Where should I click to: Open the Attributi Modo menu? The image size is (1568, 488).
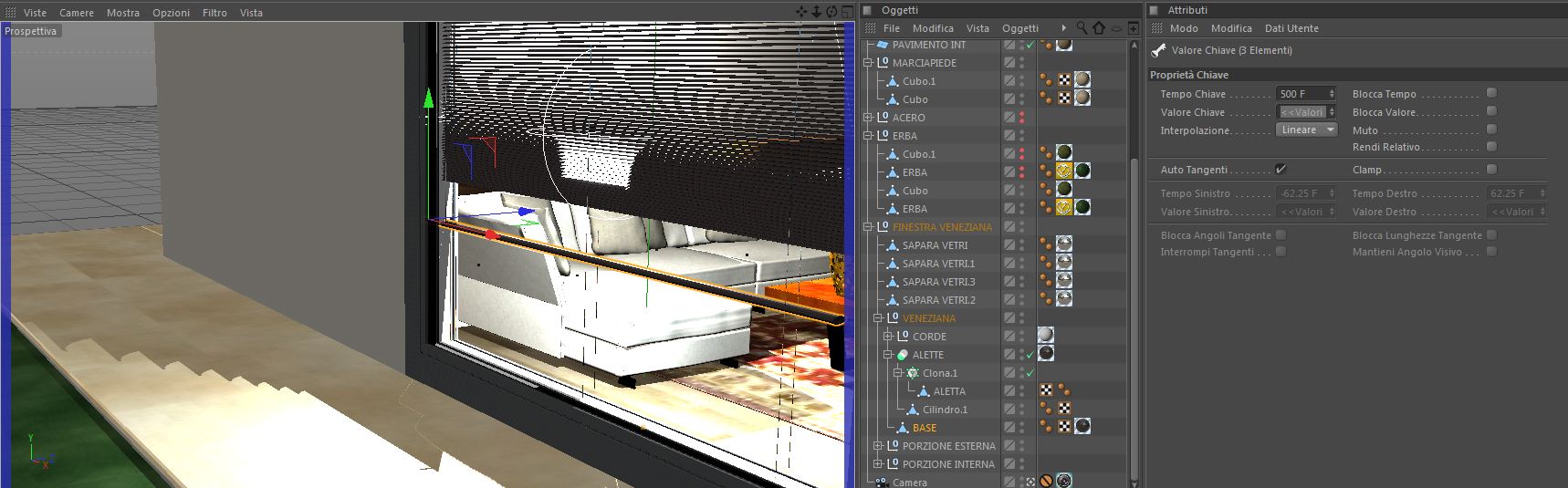point(1184,28)
